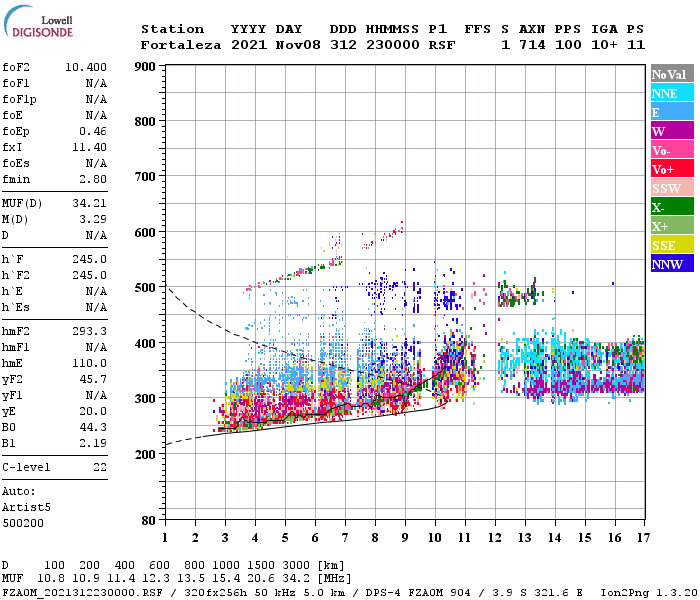
Task: Click the filename FZA0M_2021312230000.RSF
Action: (82, 592)
